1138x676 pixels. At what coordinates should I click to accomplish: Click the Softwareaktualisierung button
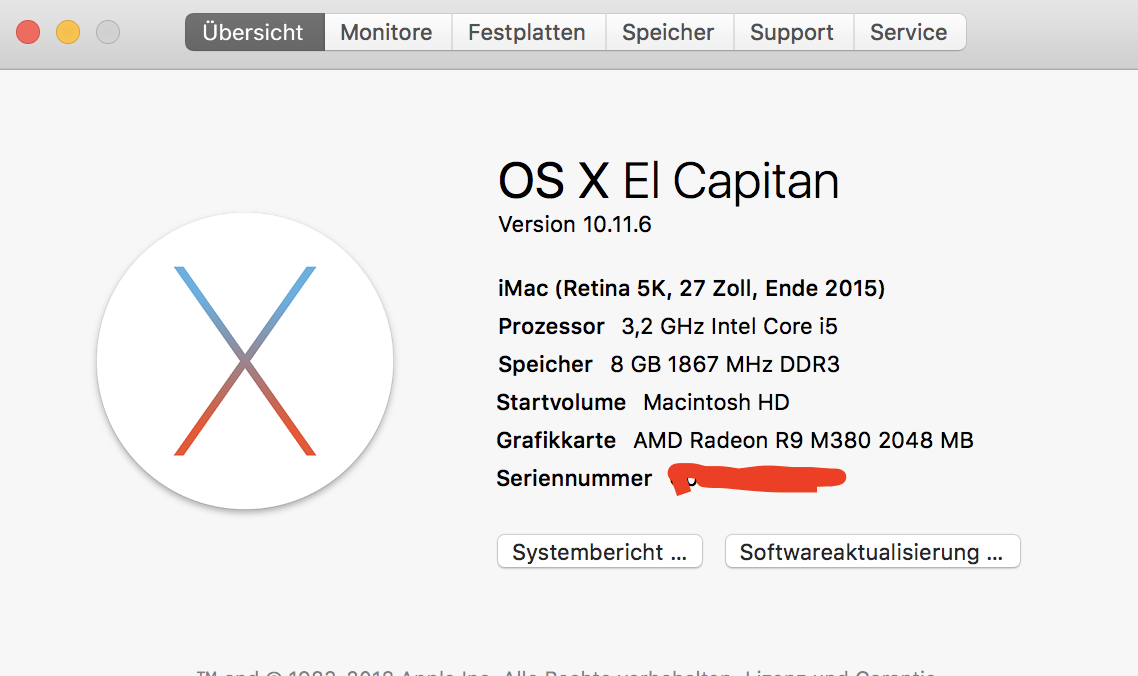pos(872,552)
